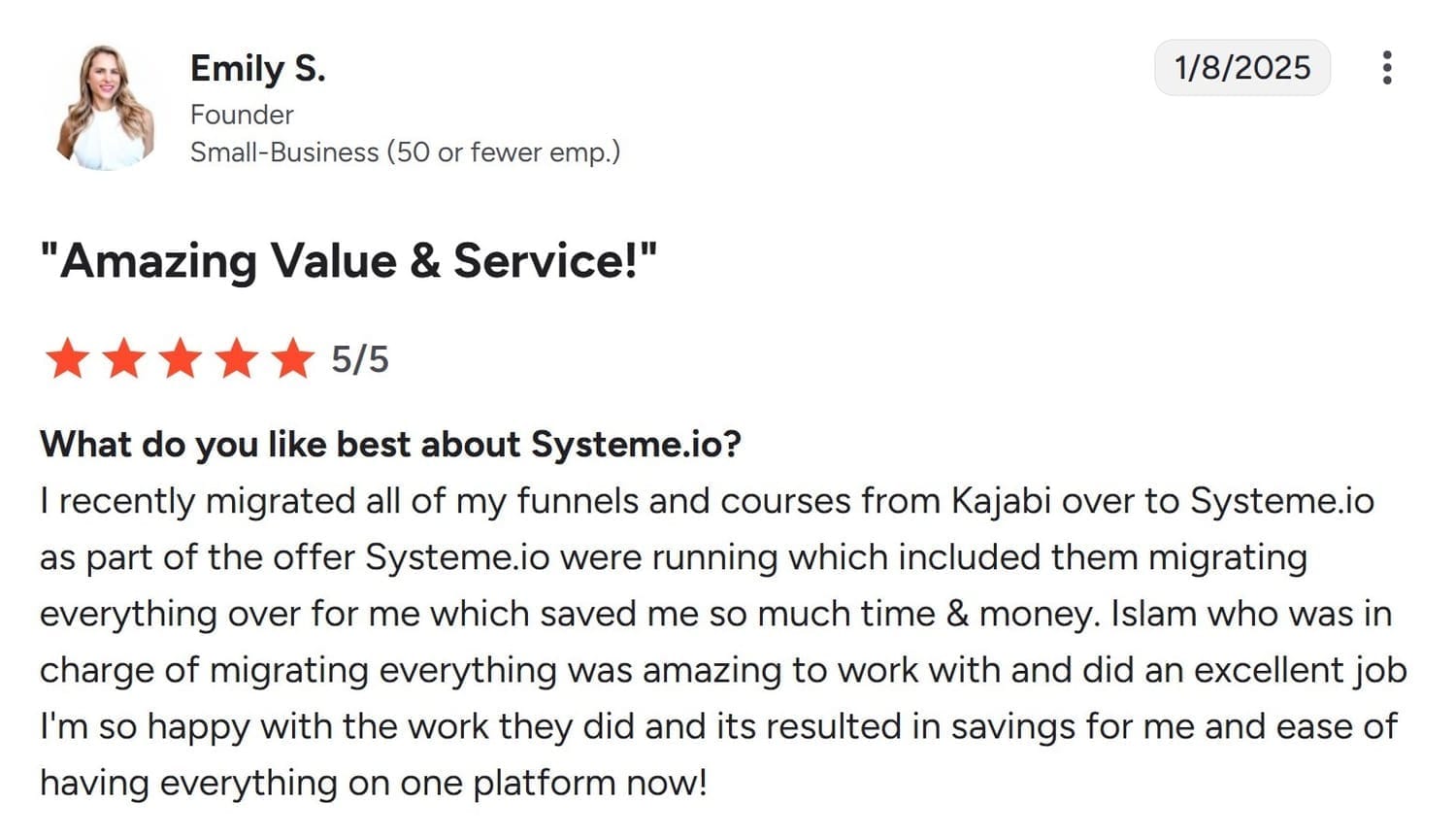Select the 5/5 rating label
This screenshot has width=1456, height=837.
(359, 359)
